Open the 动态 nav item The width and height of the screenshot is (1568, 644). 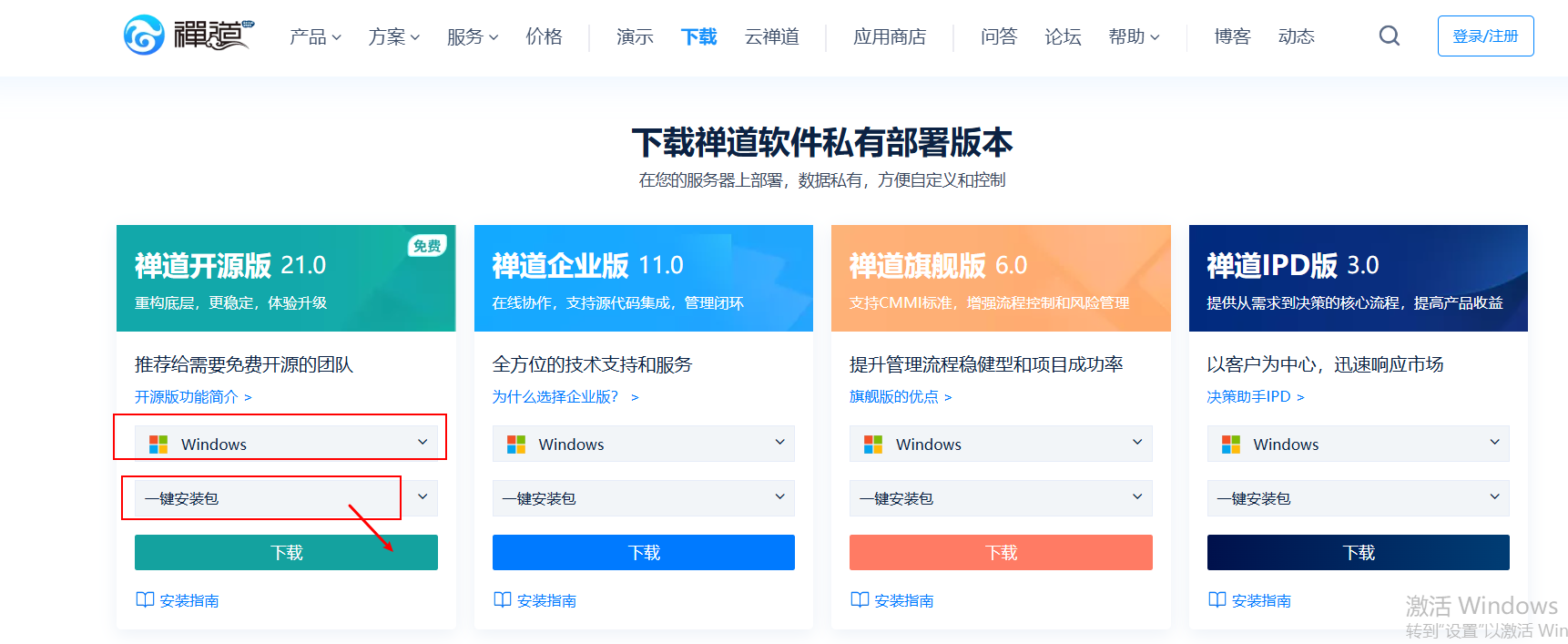click(1297, 36)
